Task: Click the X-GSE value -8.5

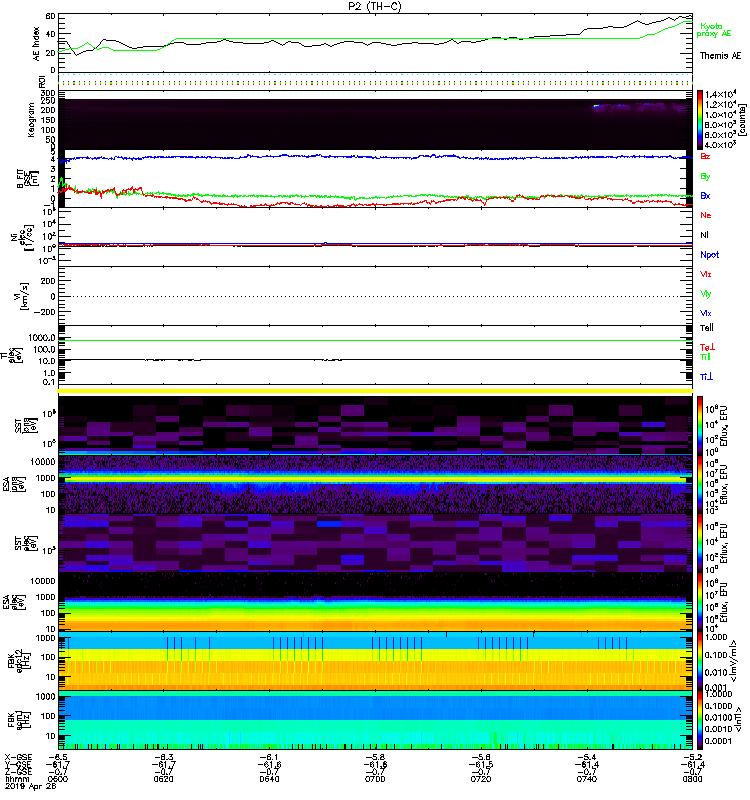Action: click(x=57, y=757)
